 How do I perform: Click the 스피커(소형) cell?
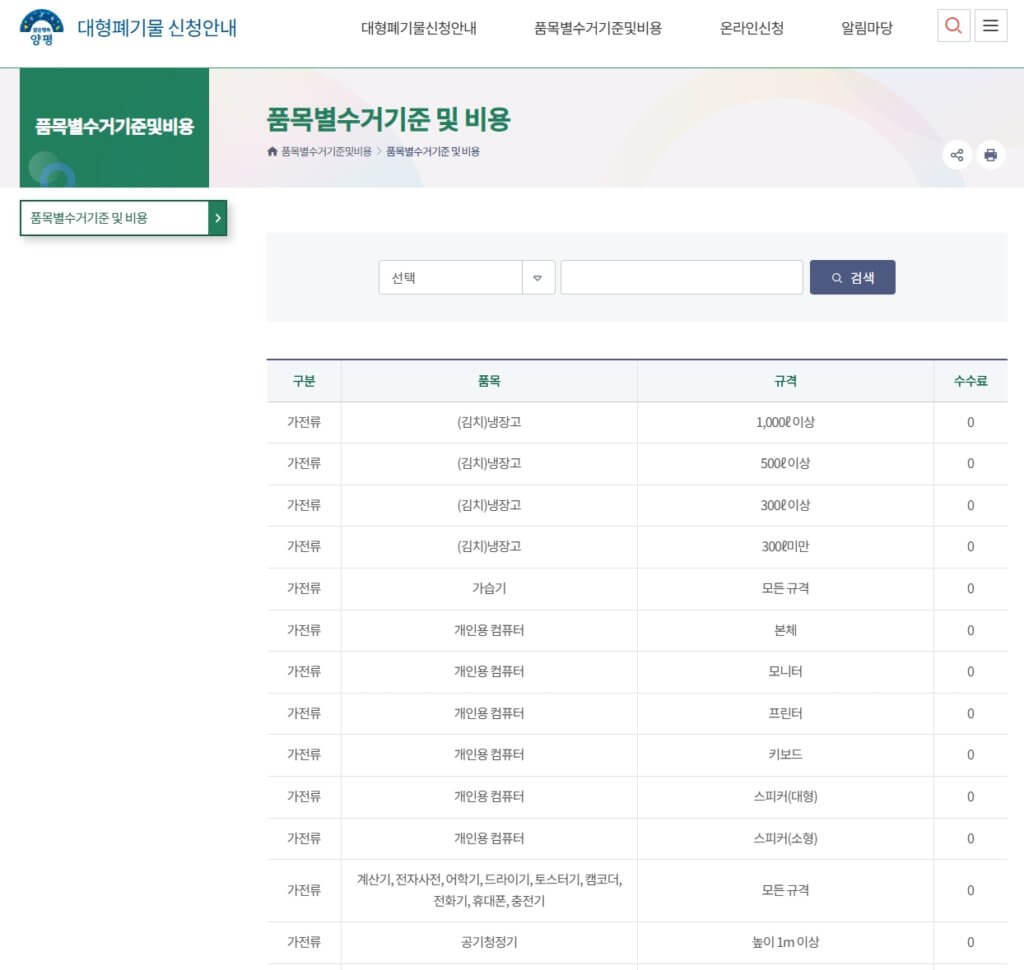pos(785,838)
